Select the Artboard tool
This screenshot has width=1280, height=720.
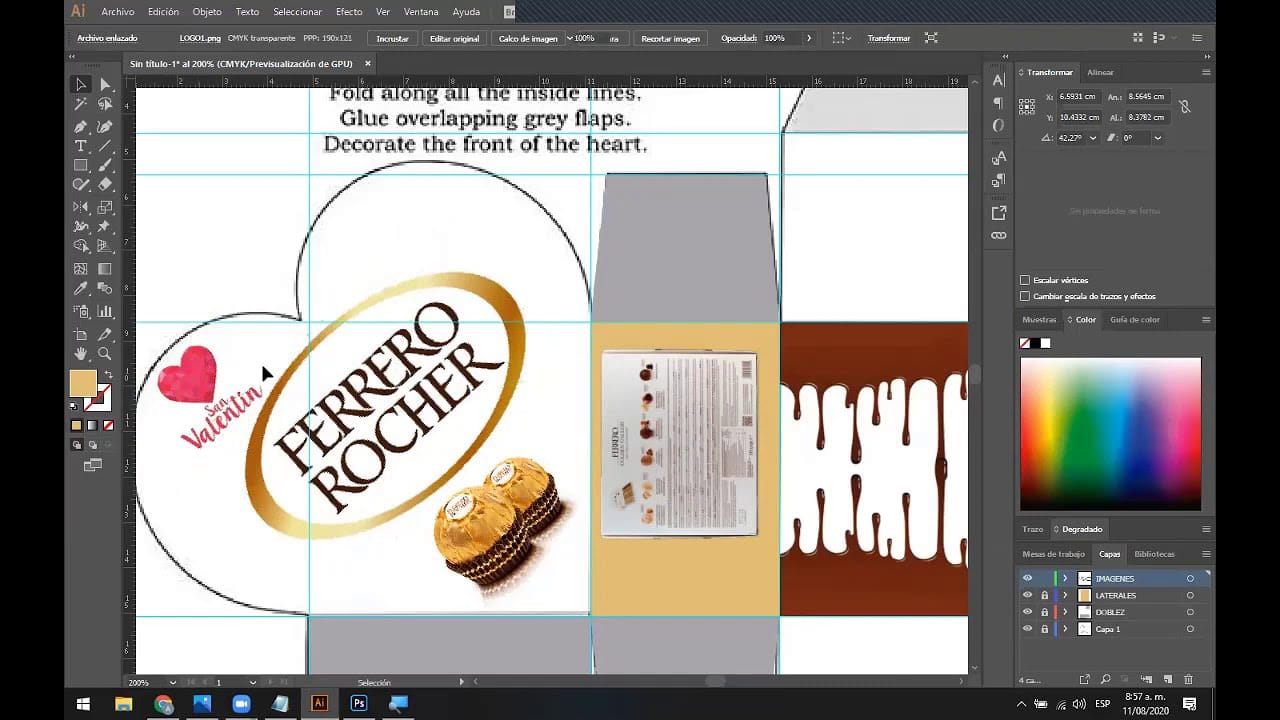(81, 334)
